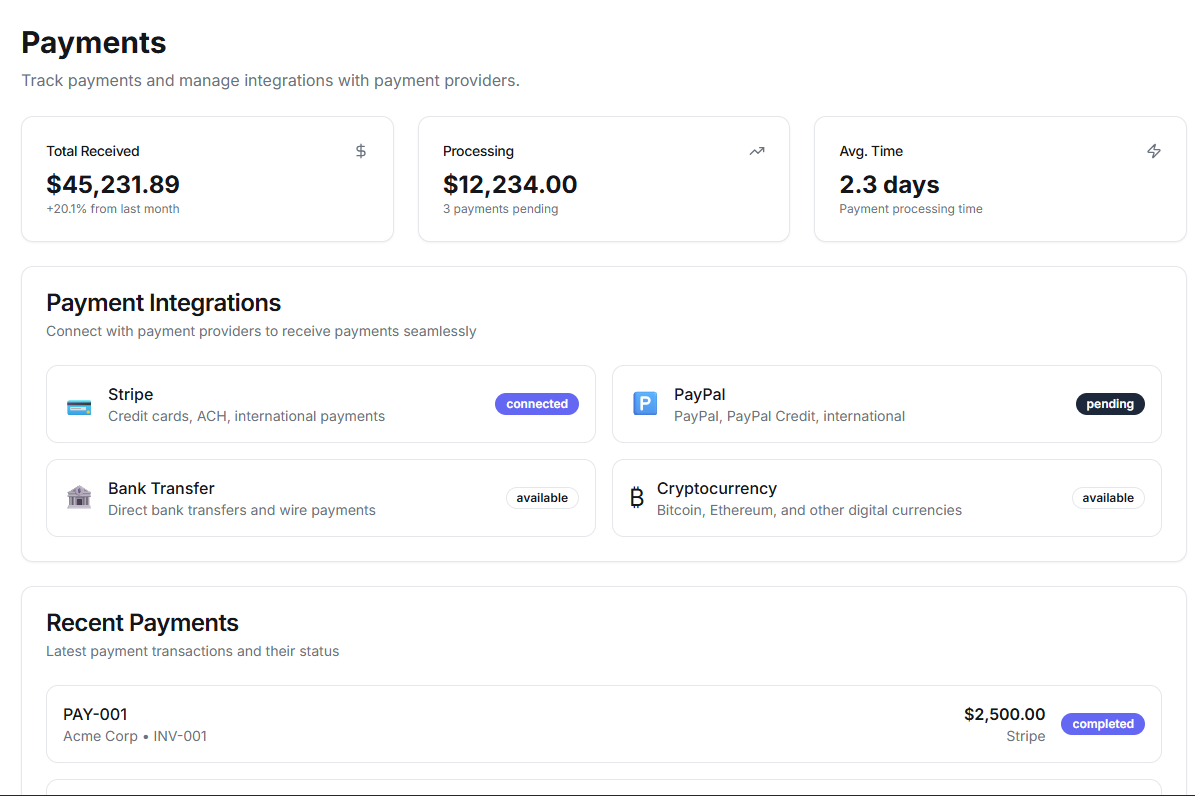Click the lightning icon on Avg. Time card
This screenshot has height=796, width=1195.
click(1154, 150)
